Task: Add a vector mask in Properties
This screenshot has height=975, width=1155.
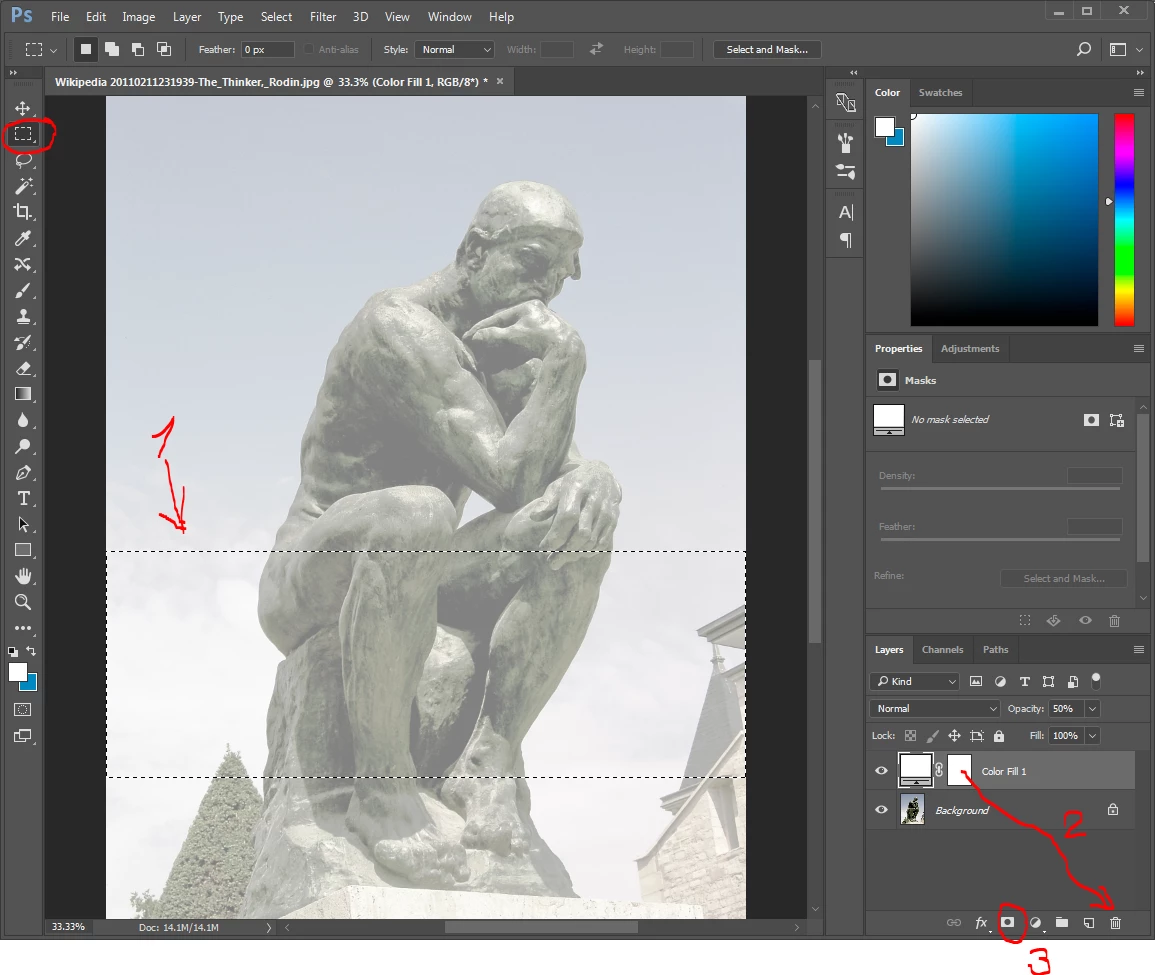Action: pos(1117,420)
